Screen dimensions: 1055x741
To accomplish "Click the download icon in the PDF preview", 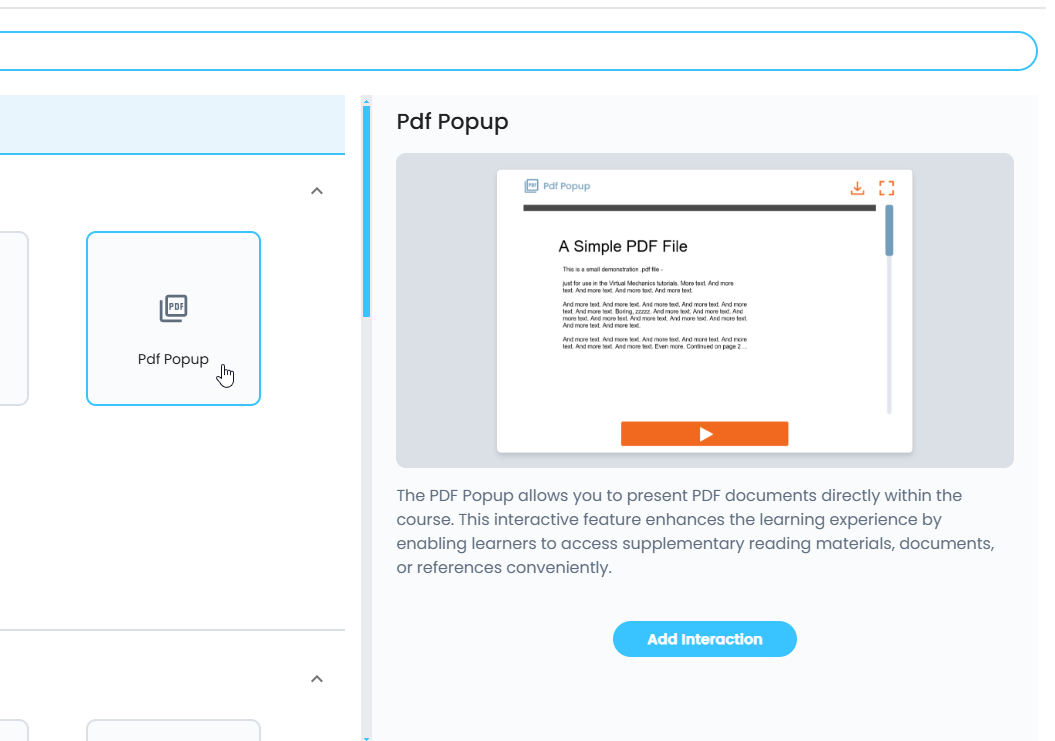I will point(857,188).
